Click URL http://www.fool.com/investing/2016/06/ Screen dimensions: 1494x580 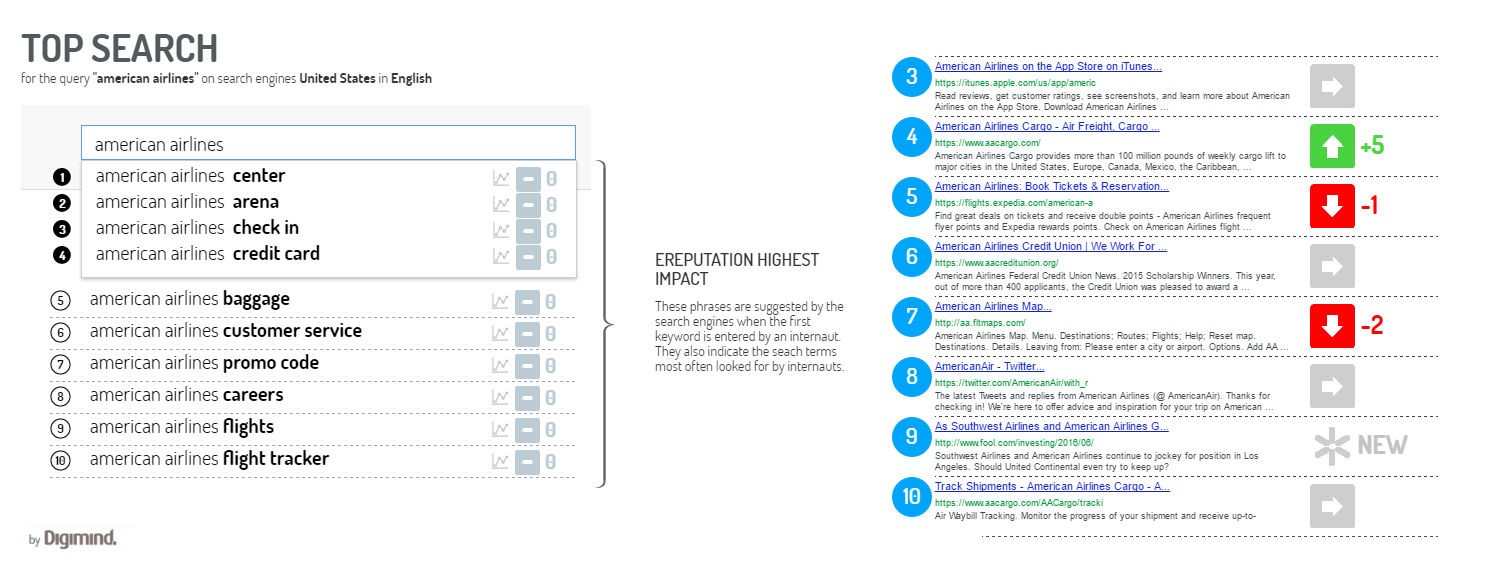point(1014,443)
